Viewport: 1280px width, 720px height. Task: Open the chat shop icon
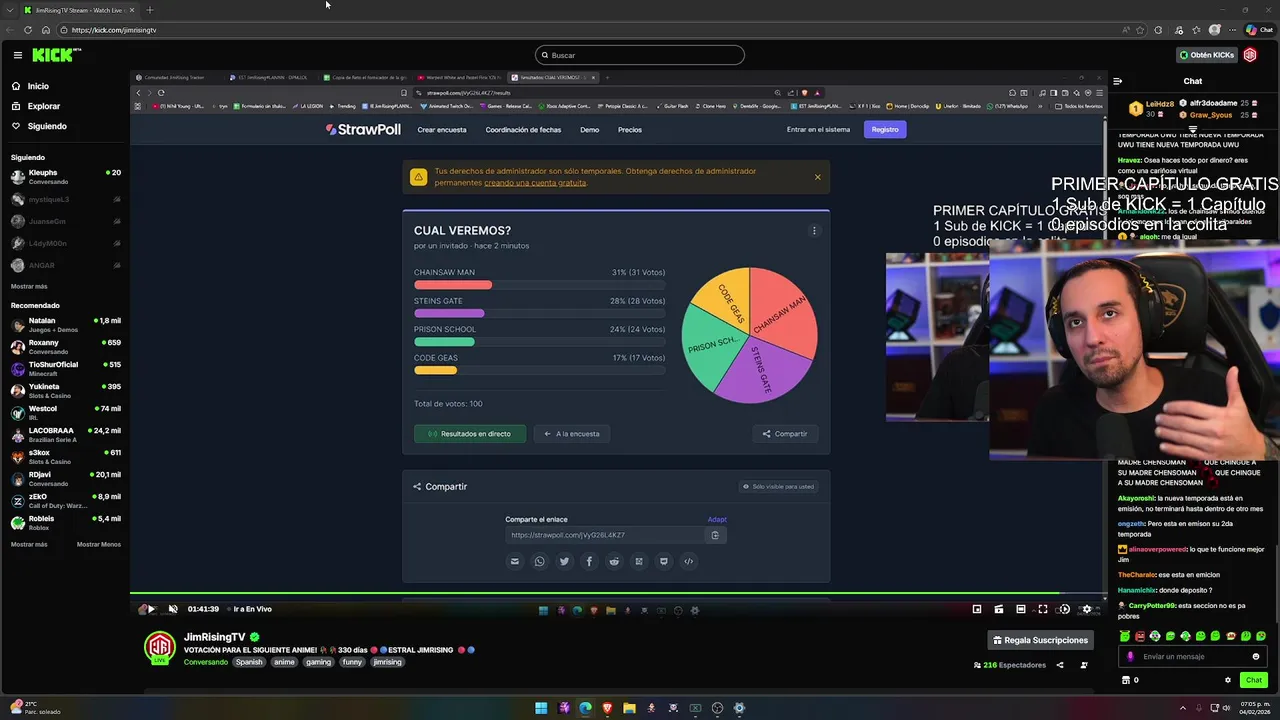[x=1126, y=680]
